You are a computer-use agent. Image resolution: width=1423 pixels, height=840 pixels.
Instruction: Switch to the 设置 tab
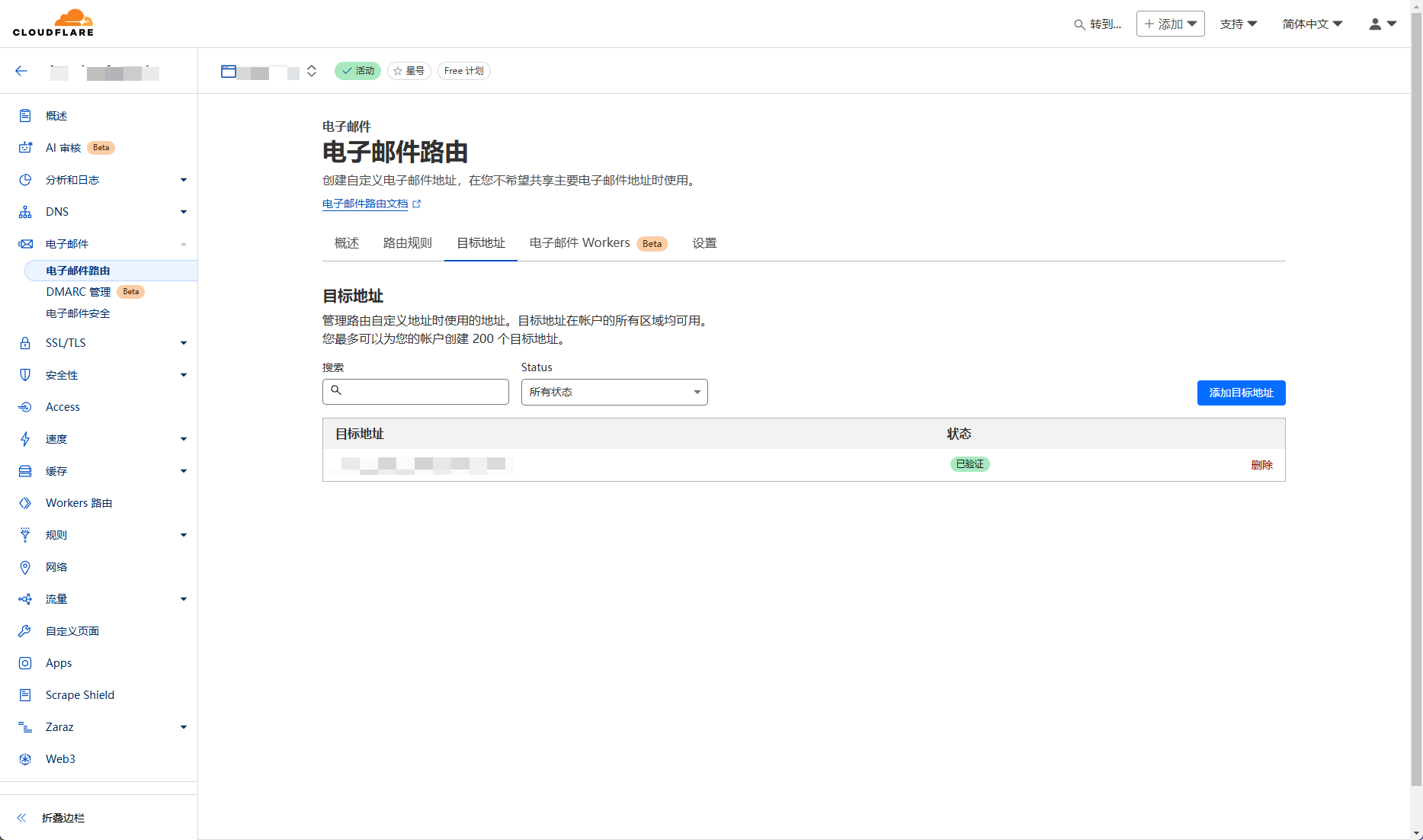pyautogui.click(x=704, y=243)
